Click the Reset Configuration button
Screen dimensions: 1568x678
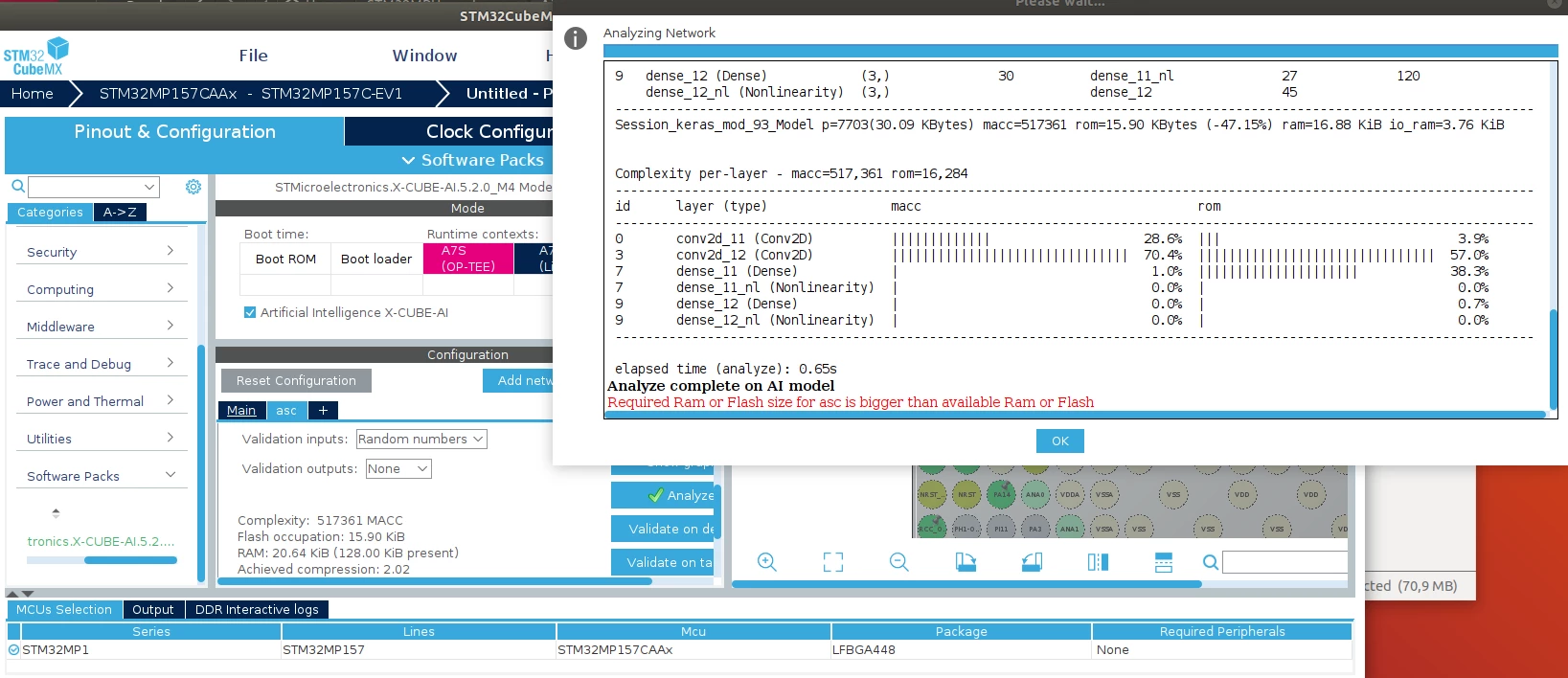tap(296, 380)
